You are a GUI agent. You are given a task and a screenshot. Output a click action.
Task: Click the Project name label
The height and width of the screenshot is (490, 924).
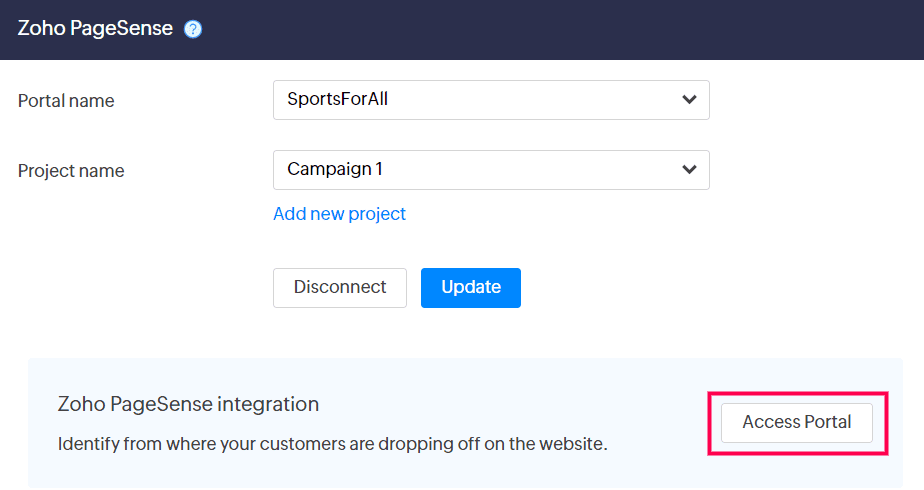[x=71, y=171]
